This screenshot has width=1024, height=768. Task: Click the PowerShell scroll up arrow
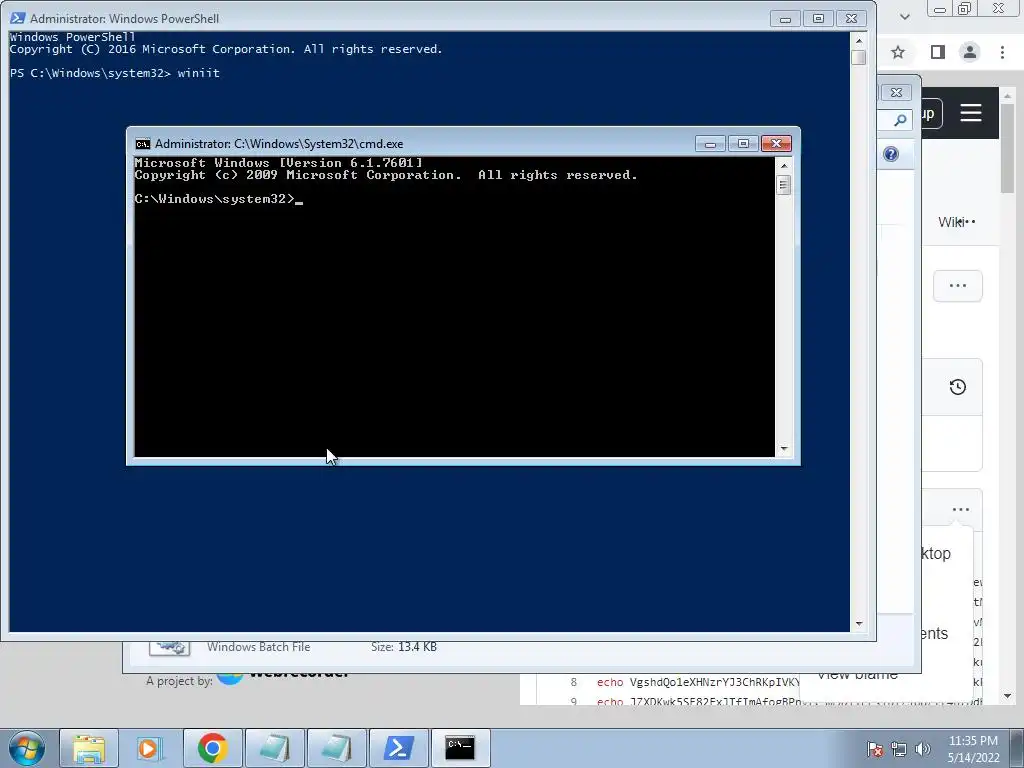pyautogui.click(x=859, y=40)
